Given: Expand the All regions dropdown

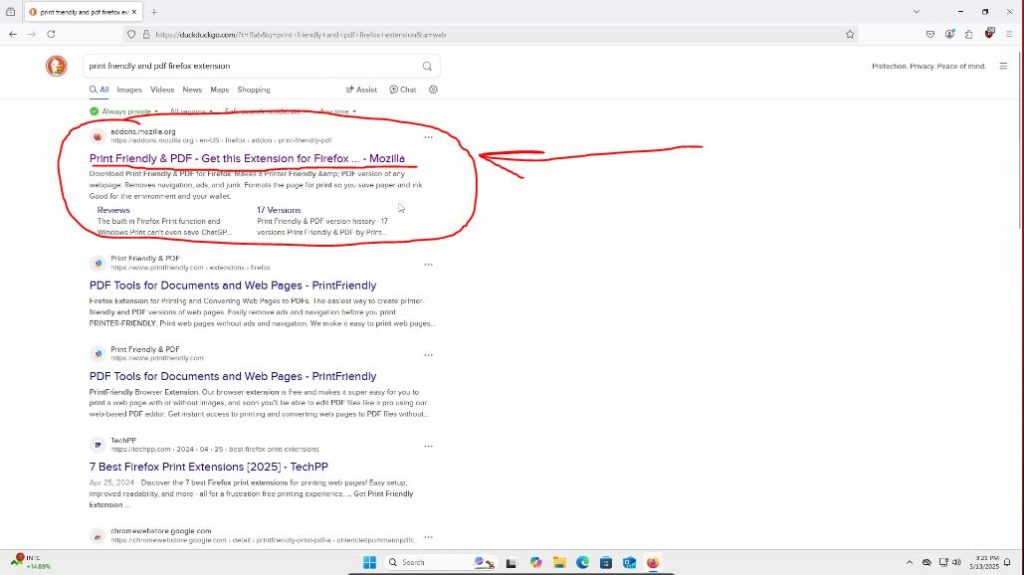Looking at the screenshot, I should (x=191, y=112).
